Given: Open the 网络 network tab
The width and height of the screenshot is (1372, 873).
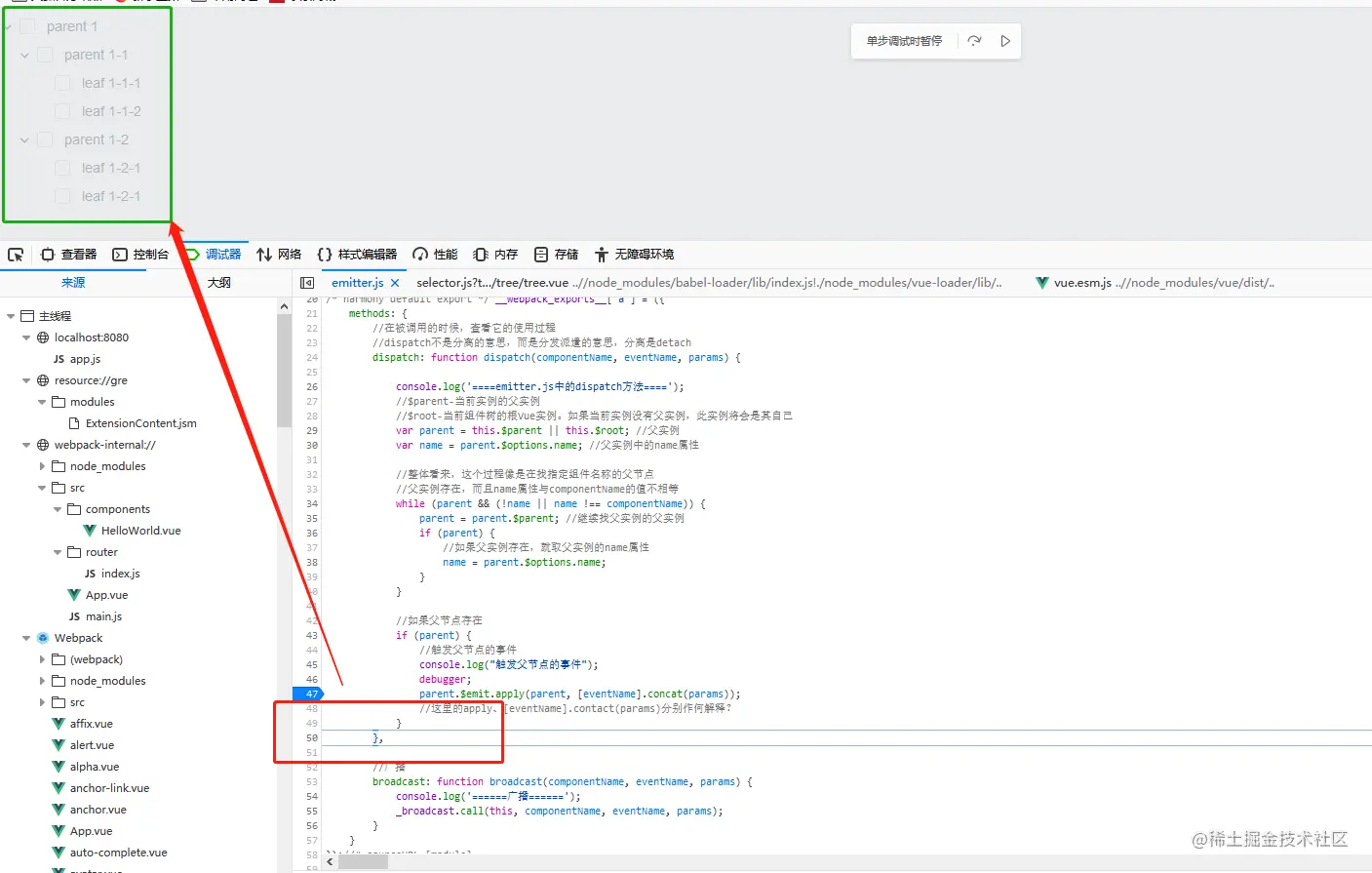Looking at the screenshot, I should pos(279,255).
